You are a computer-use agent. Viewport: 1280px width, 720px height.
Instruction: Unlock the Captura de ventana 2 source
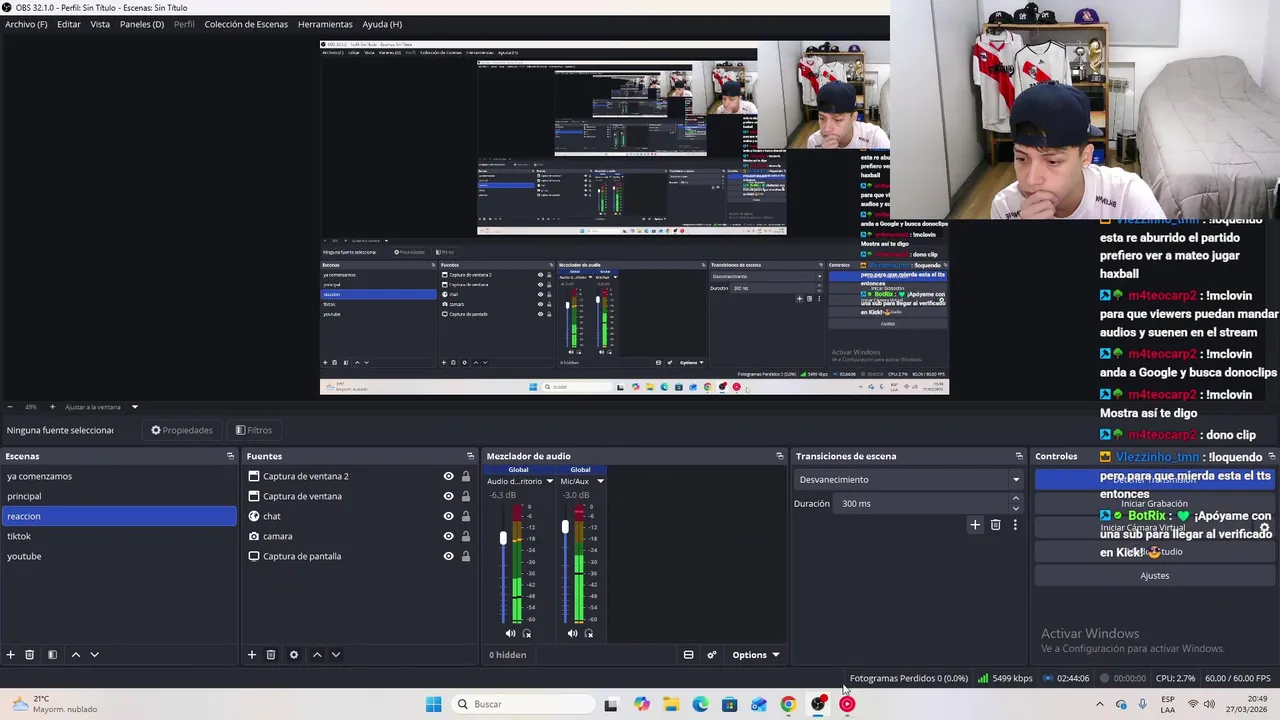(x=466, y=476)
